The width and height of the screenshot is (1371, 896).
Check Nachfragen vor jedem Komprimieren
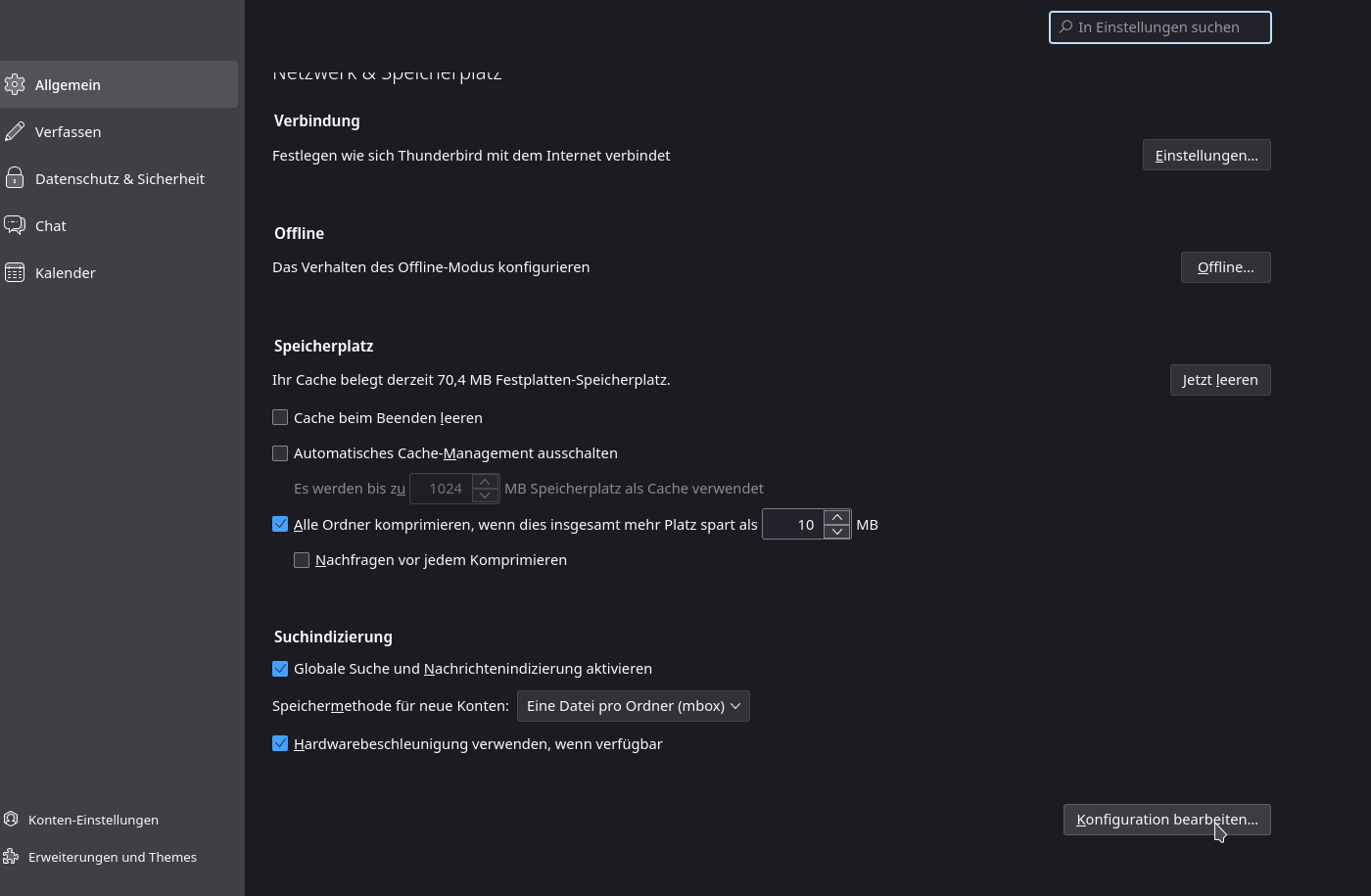[x=302, y=560]
